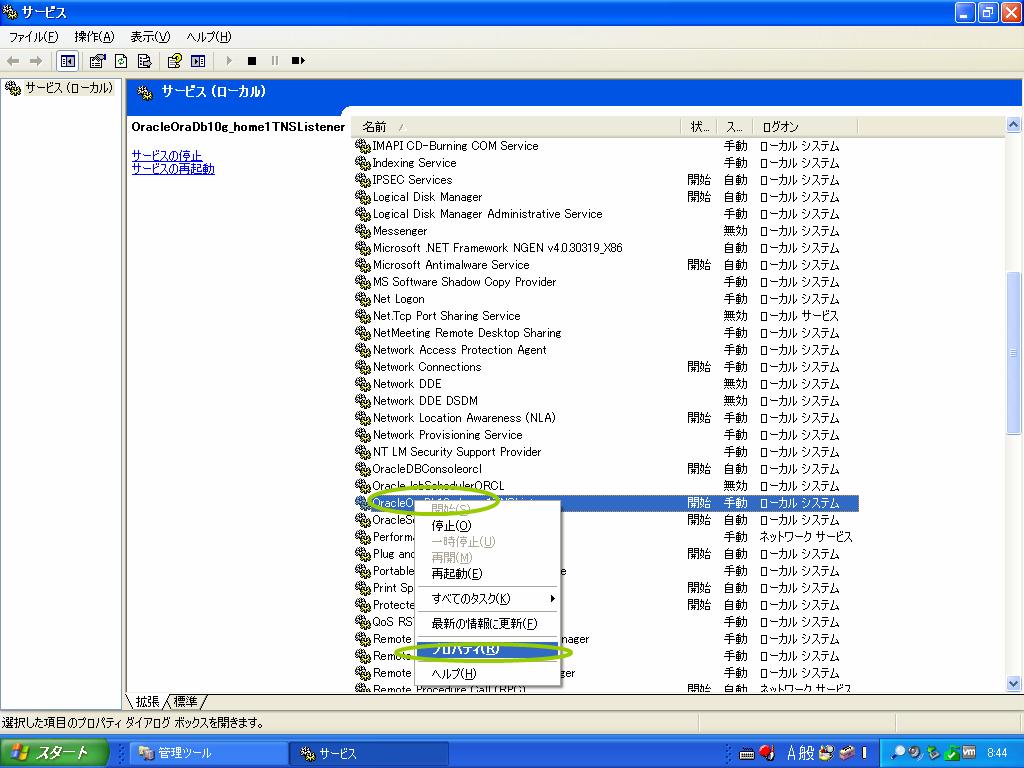Image resolution: width=1024 pixels, height=768 pixels.
Task: Choose 再起動(E) in the context menu
Action: [487, 573]
